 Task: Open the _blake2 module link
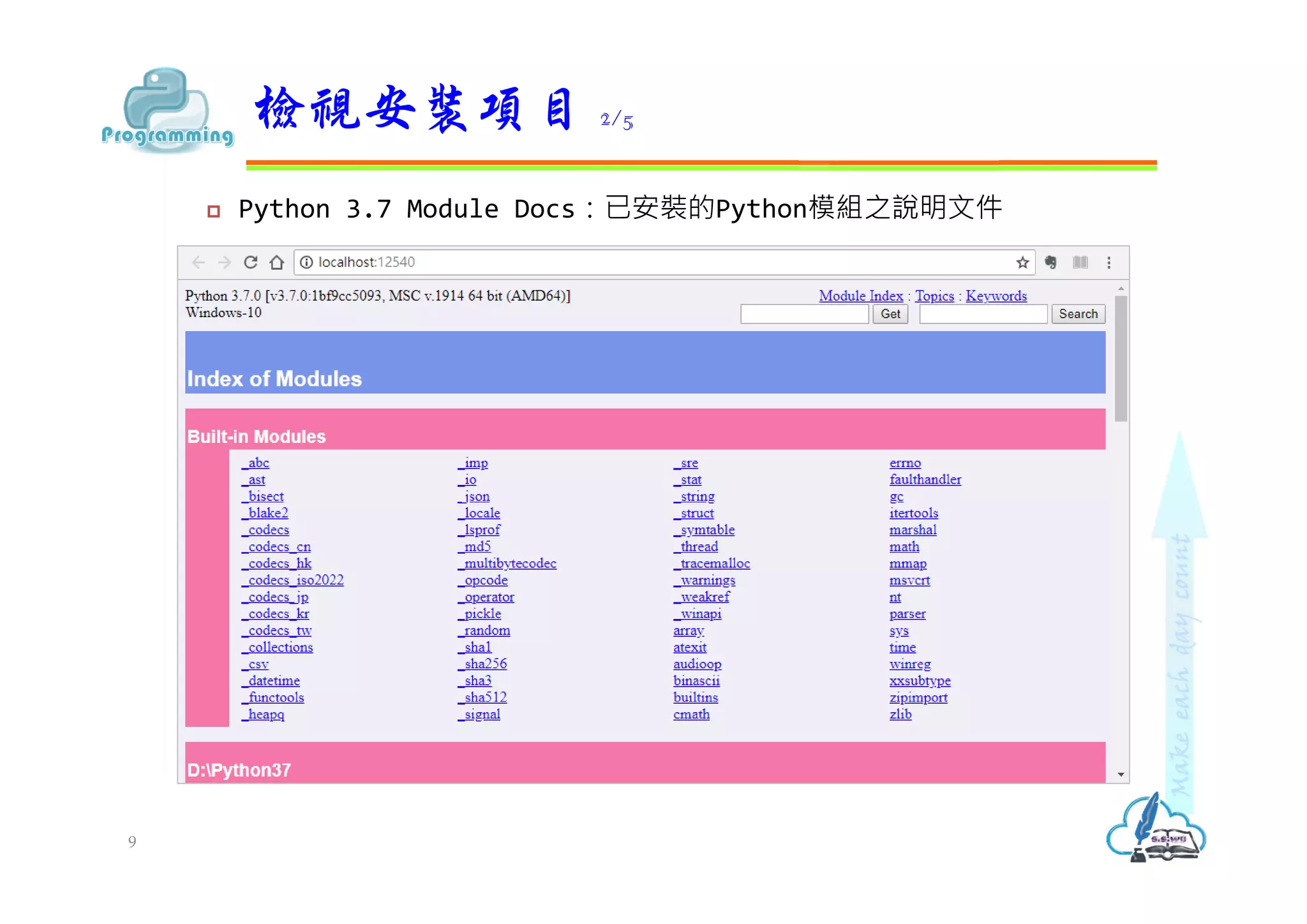265,513
